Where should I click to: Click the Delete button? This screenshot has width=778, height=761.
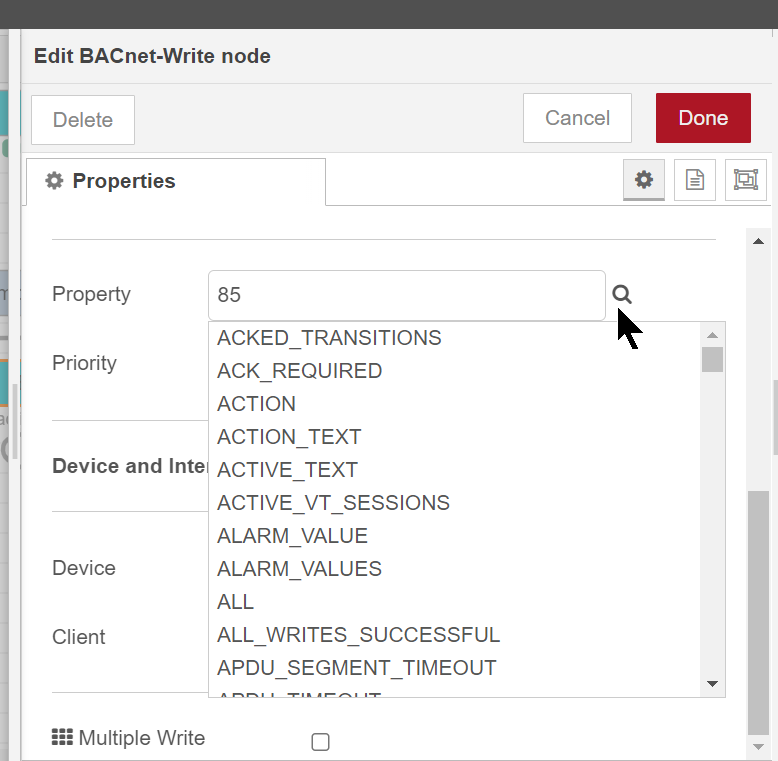tap(83, 120)
